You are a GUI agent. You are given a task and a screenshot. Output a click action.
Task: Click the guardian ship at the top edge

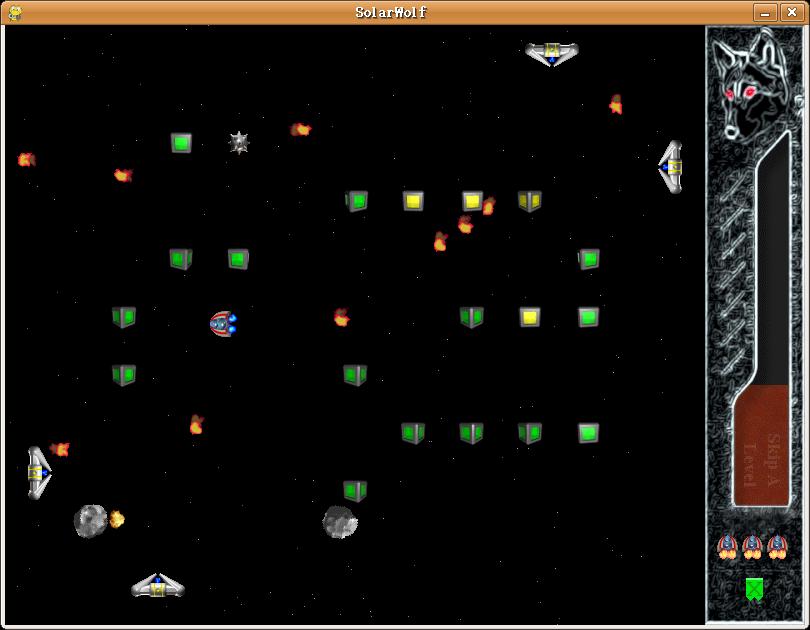[x=552, y=54]
